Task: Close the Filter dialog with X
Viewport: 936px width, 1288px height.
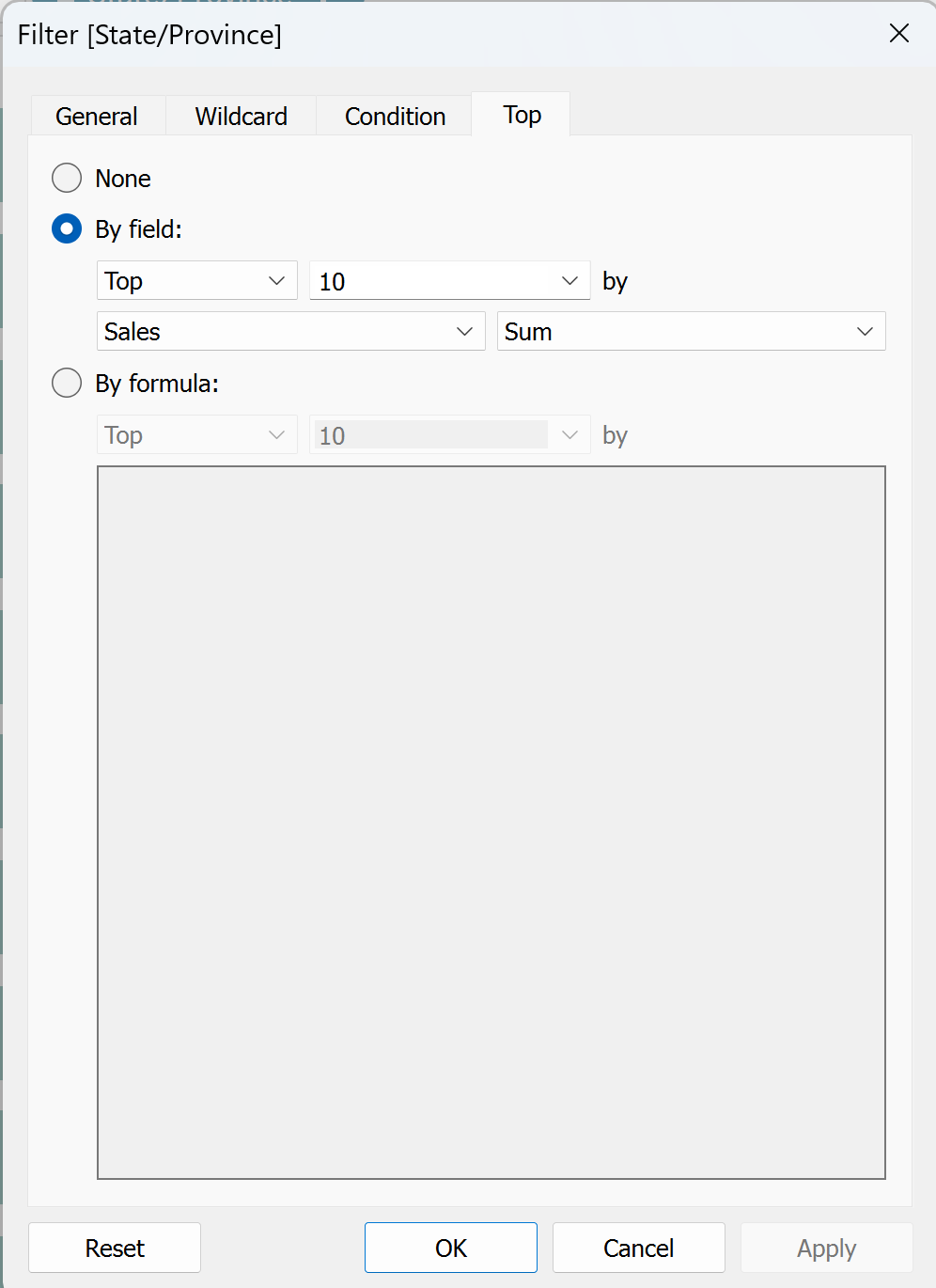Action: 899,33
